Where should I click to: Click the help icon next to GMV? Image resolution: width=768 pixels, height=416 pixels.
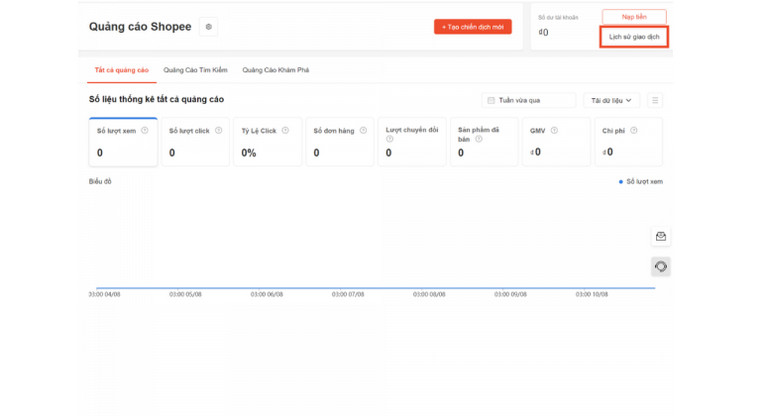pyautogui.click(x=554, y=130)
